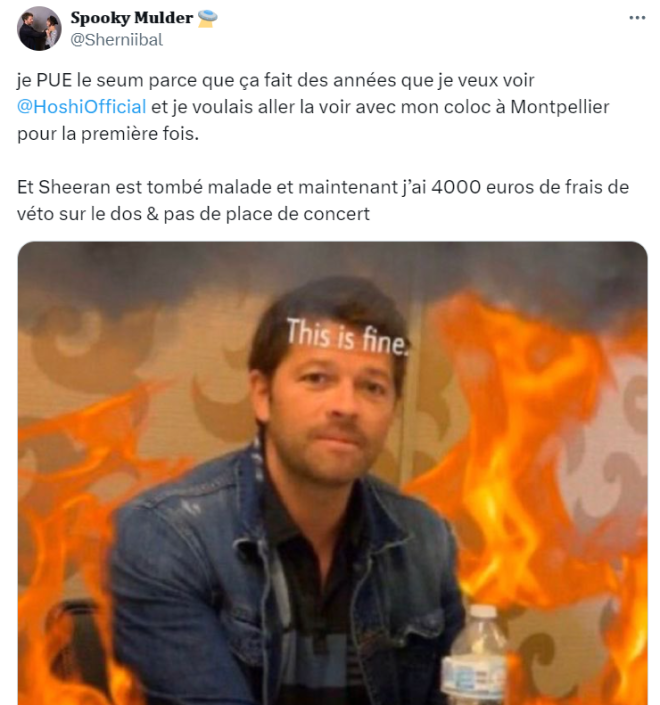The width and height of the screenshot is (660, 705).
Task: Click the line starting 'Et Sheeran est tombé malade'
Action: [x=323, y=187]
